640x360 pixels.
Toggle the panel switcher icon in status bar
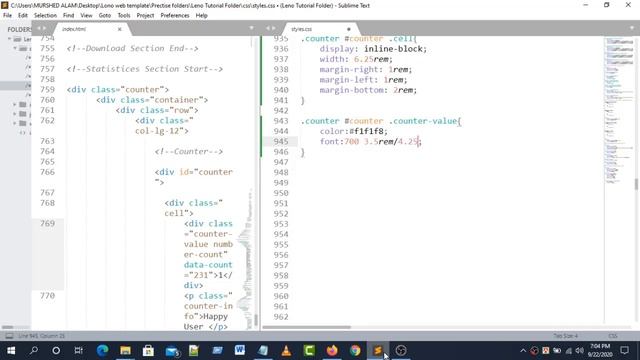tap(9, 336)
